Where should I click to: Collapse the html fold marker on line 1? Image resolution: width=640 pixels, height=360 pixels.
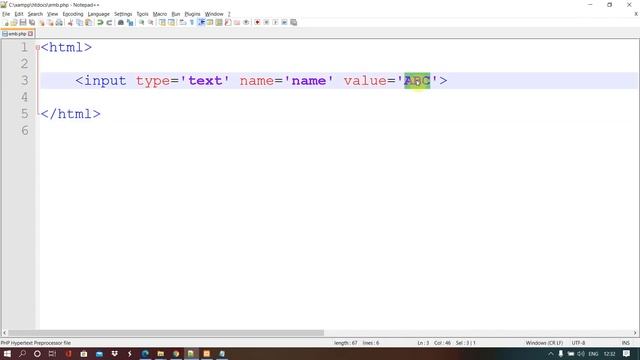[38, 47]
